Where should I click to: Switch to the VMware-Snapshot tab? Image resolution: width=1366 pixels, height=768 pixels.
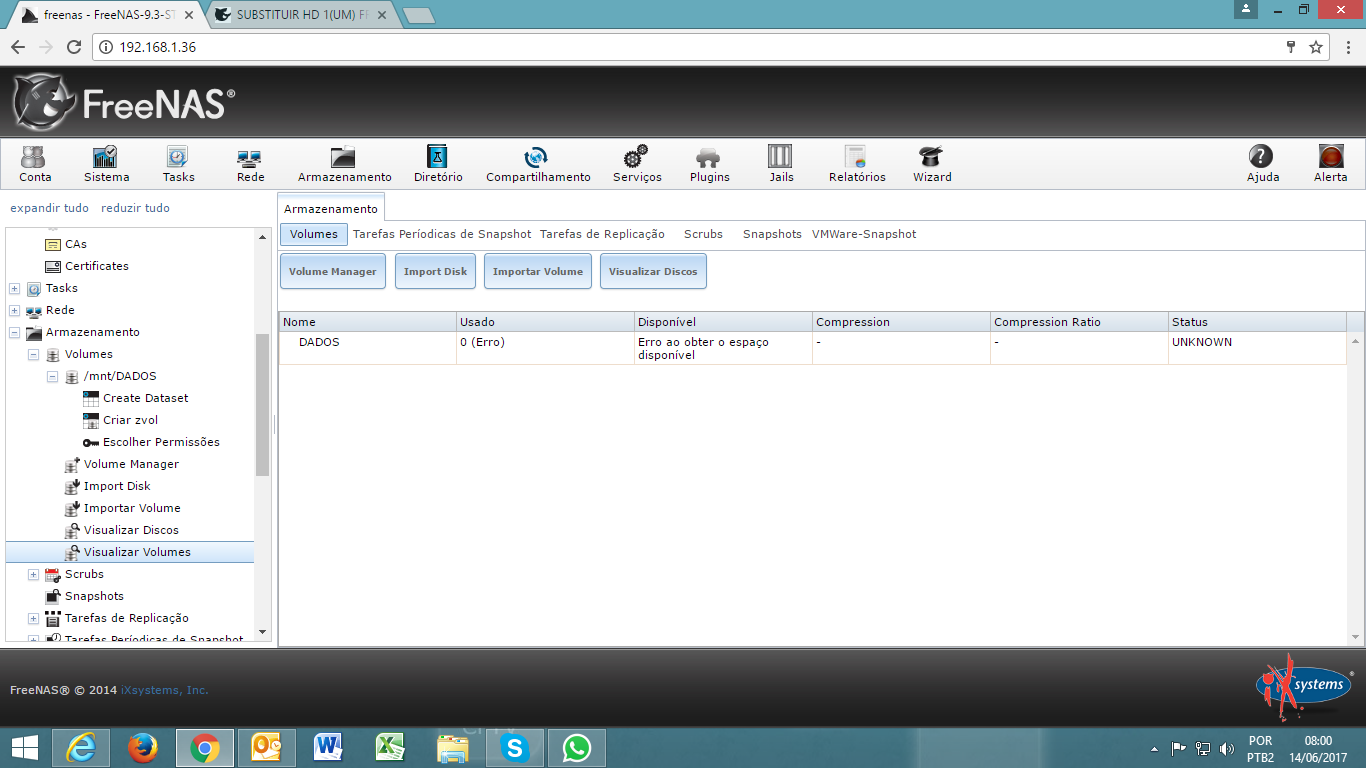(864, 234)
